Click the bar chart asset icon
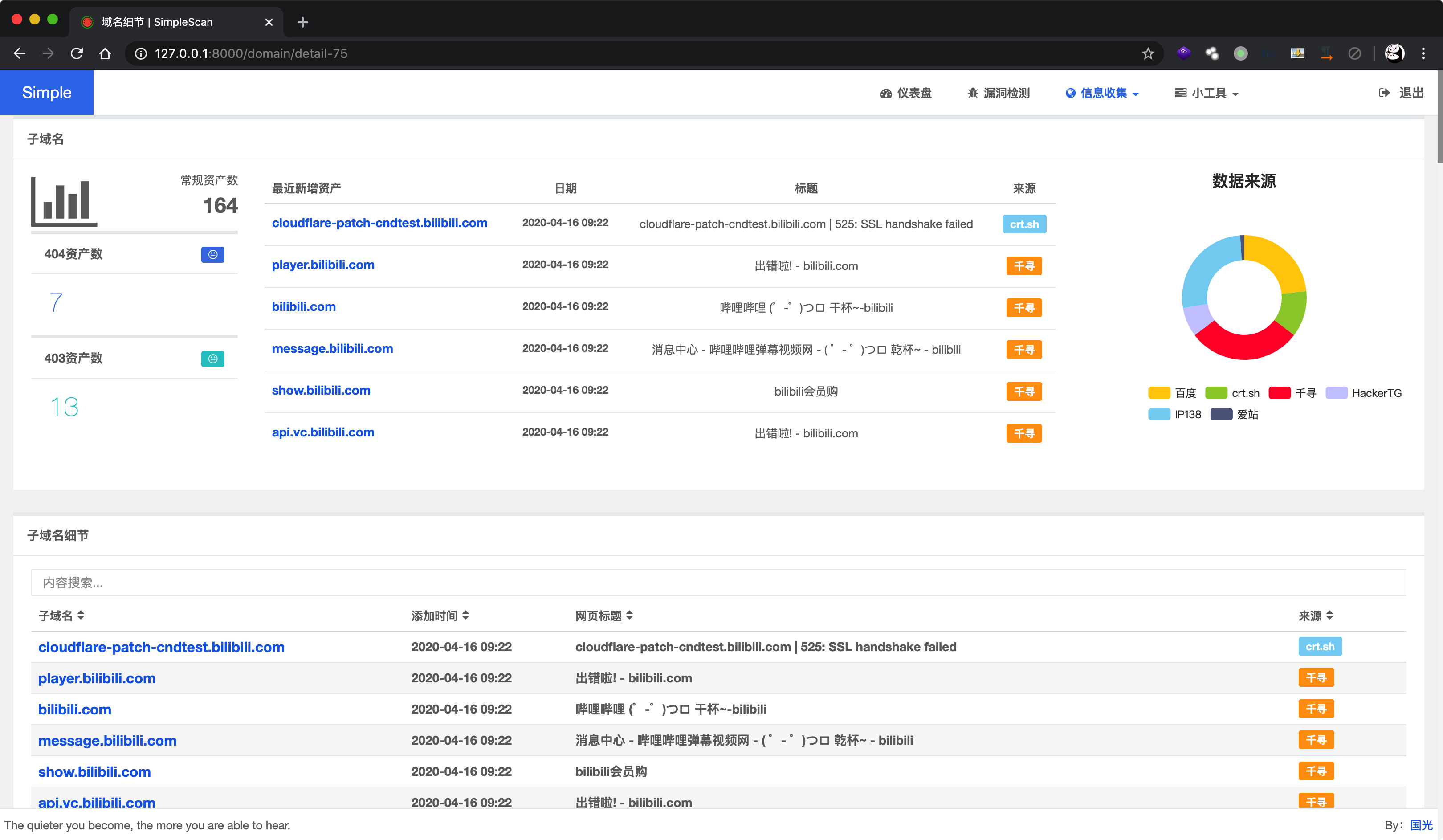The width and height of the screenshot is (1443, 840). coord(64,202)
